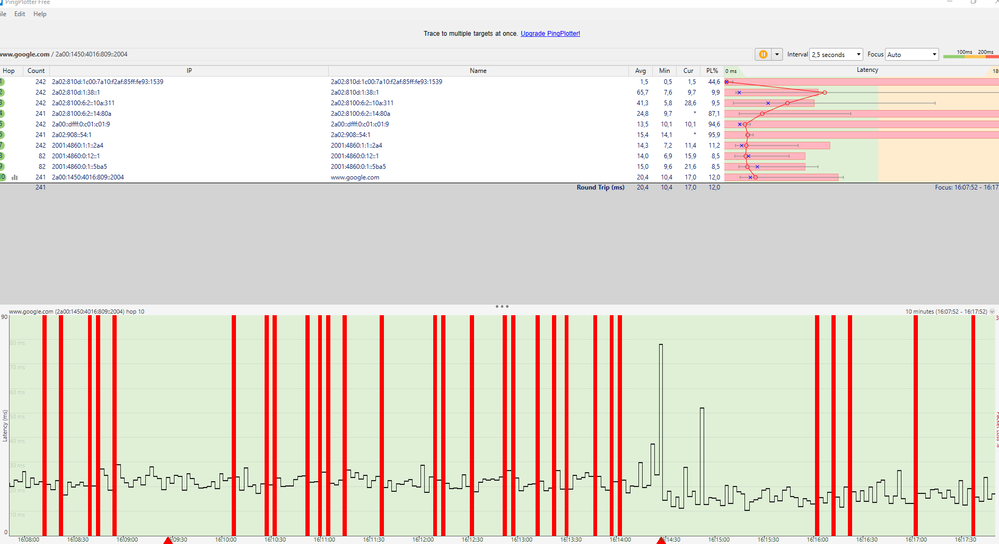Image resolution: width=999 pixels, height=544 pixels.
Task: Click the Latency graph column header
Action: [867, 70]
